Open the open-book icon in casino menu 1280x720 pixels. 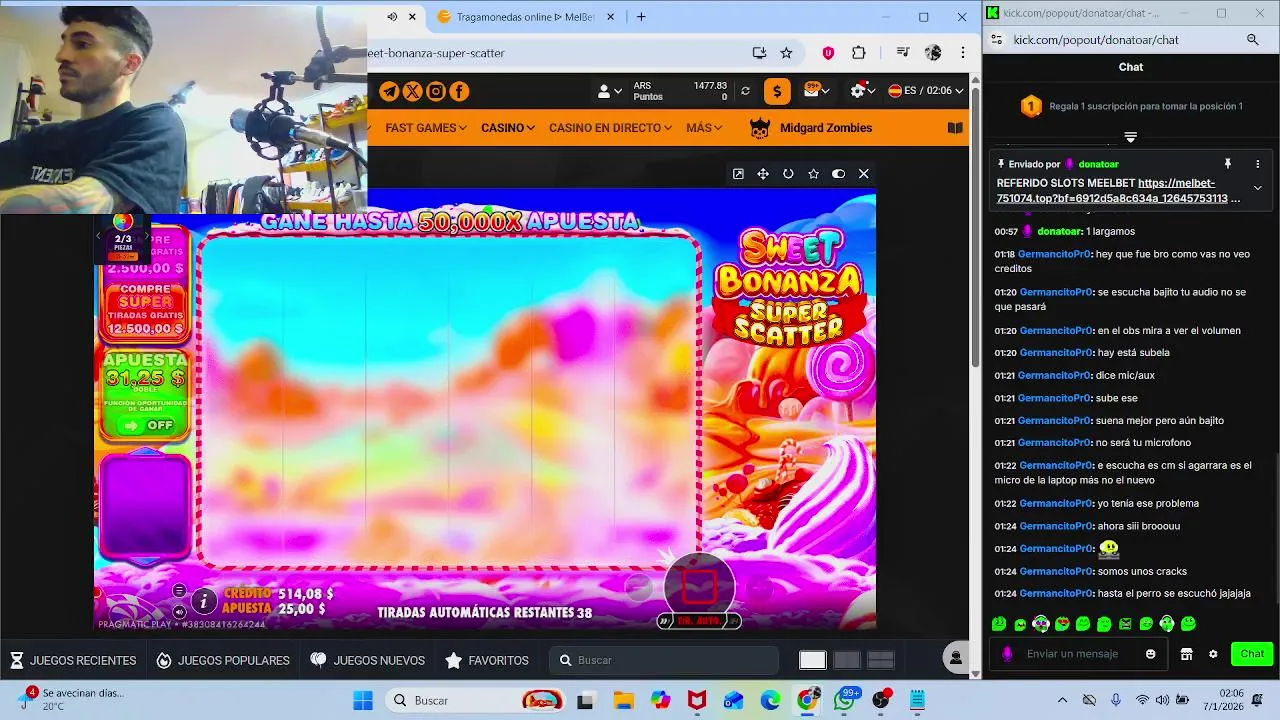tap(955, 128)
